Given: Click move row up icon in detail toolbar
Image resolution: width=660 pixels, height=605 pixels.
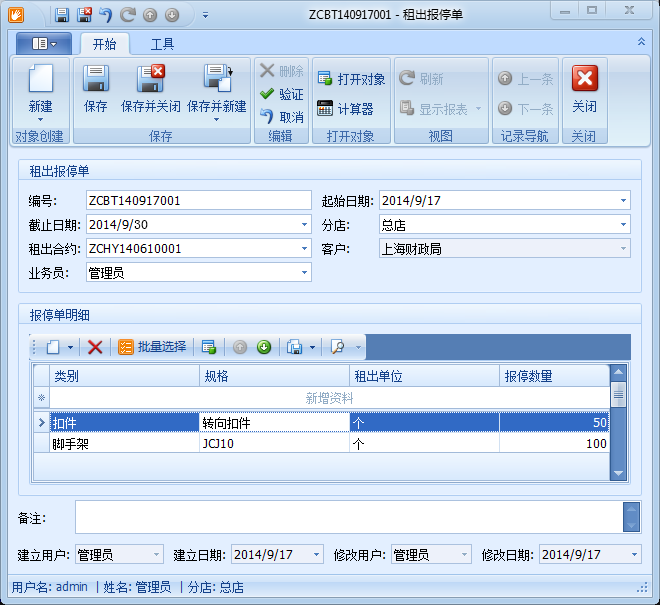Looking at the screenshot, I should click(240, 347).
